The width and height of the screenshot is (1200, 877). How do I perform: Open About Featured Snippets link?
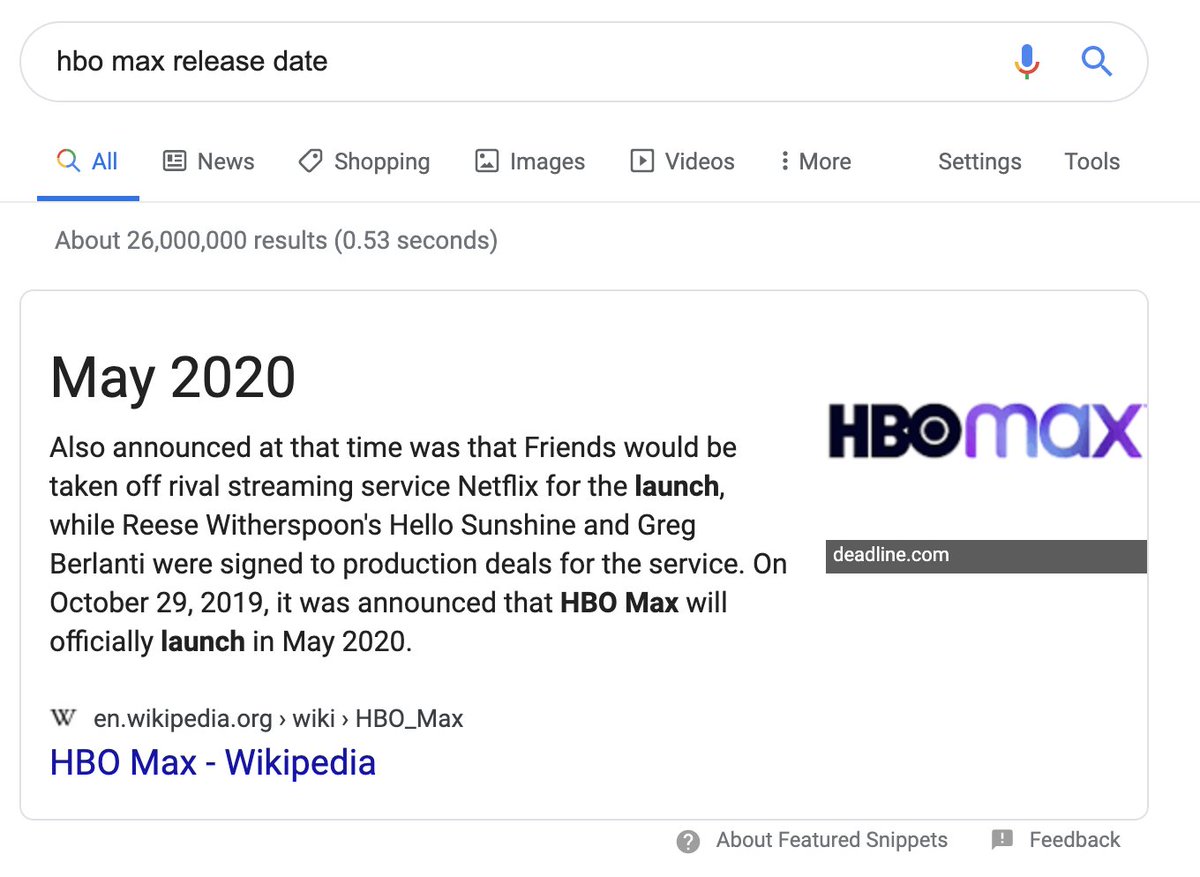tap(831, 840)
